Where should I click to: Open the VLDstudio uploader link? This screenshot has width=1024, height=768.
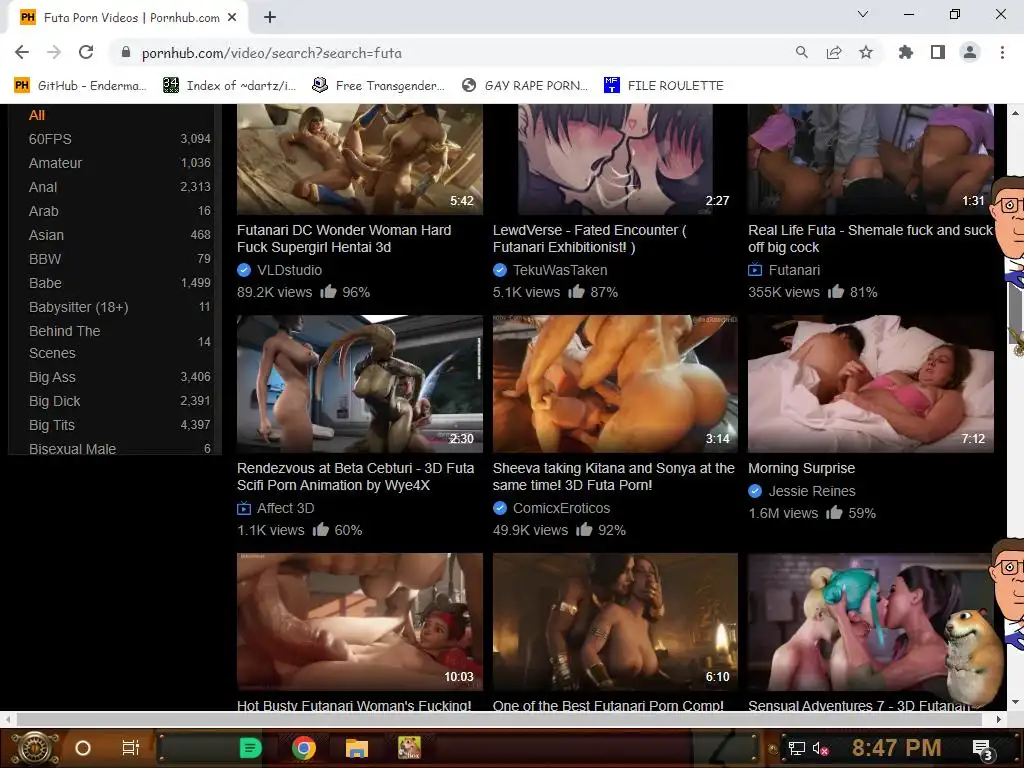[289, 270]
